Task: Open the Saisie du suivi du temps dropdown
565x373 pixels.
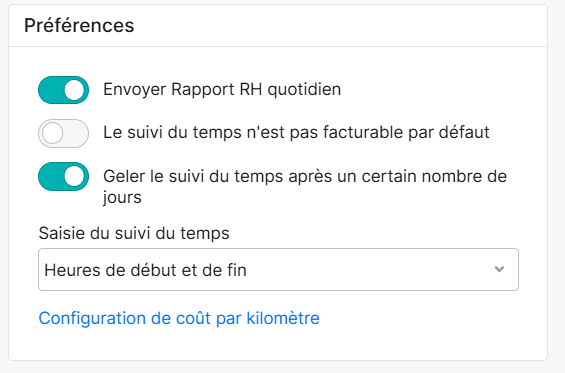Action: pyautogui.click(x=278, y=270)
